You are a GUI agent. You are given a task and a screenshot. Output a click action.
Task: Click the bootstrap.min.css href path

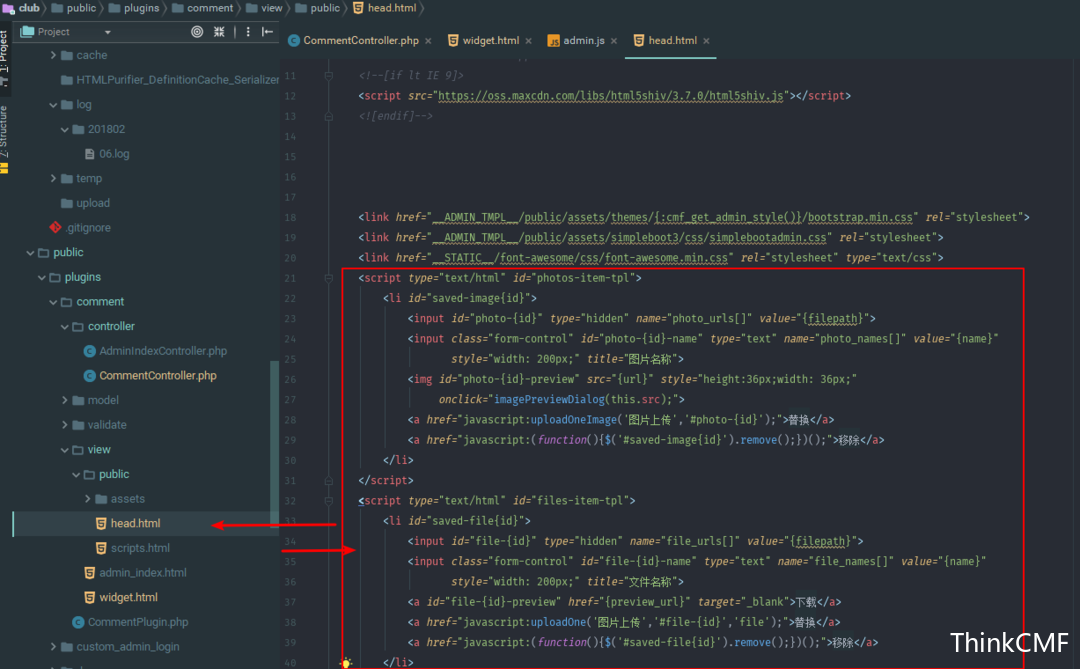[x=672, y=217]
